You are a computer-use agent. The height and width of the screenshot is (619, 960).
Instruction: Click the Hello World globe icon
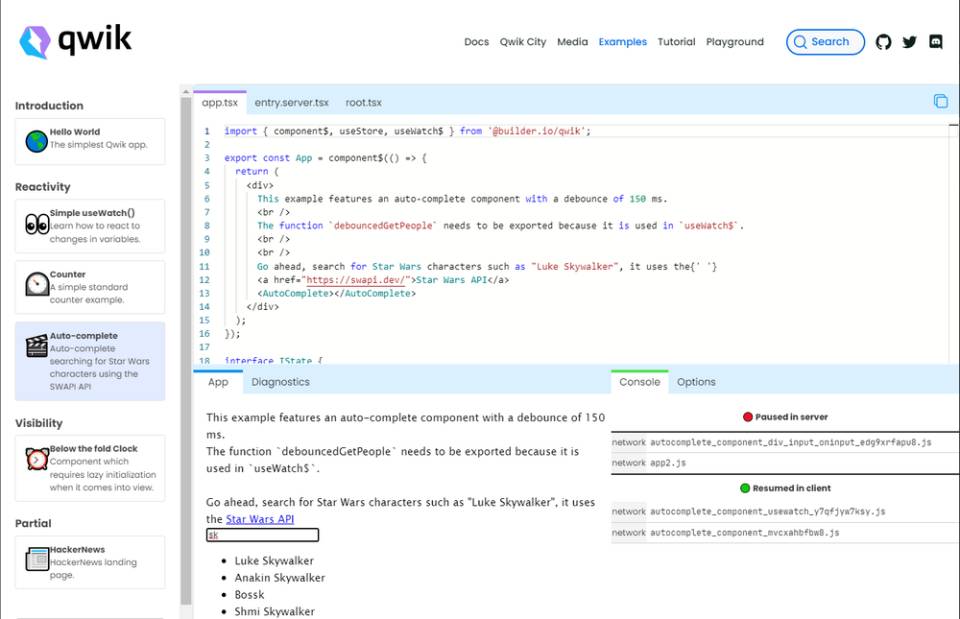(x=37, y=141)
